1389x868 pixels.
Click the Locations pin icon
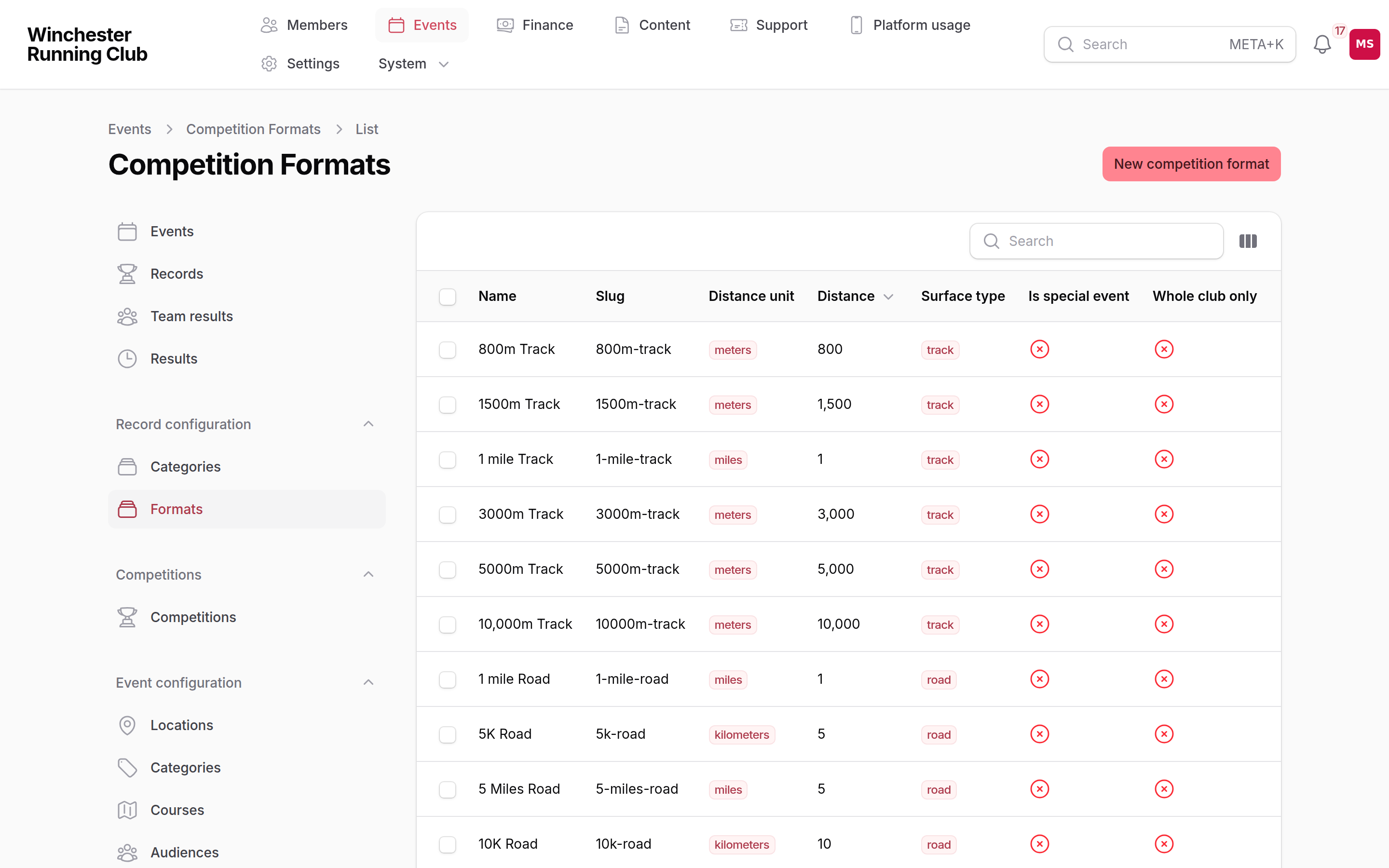(x=127, y=725)
